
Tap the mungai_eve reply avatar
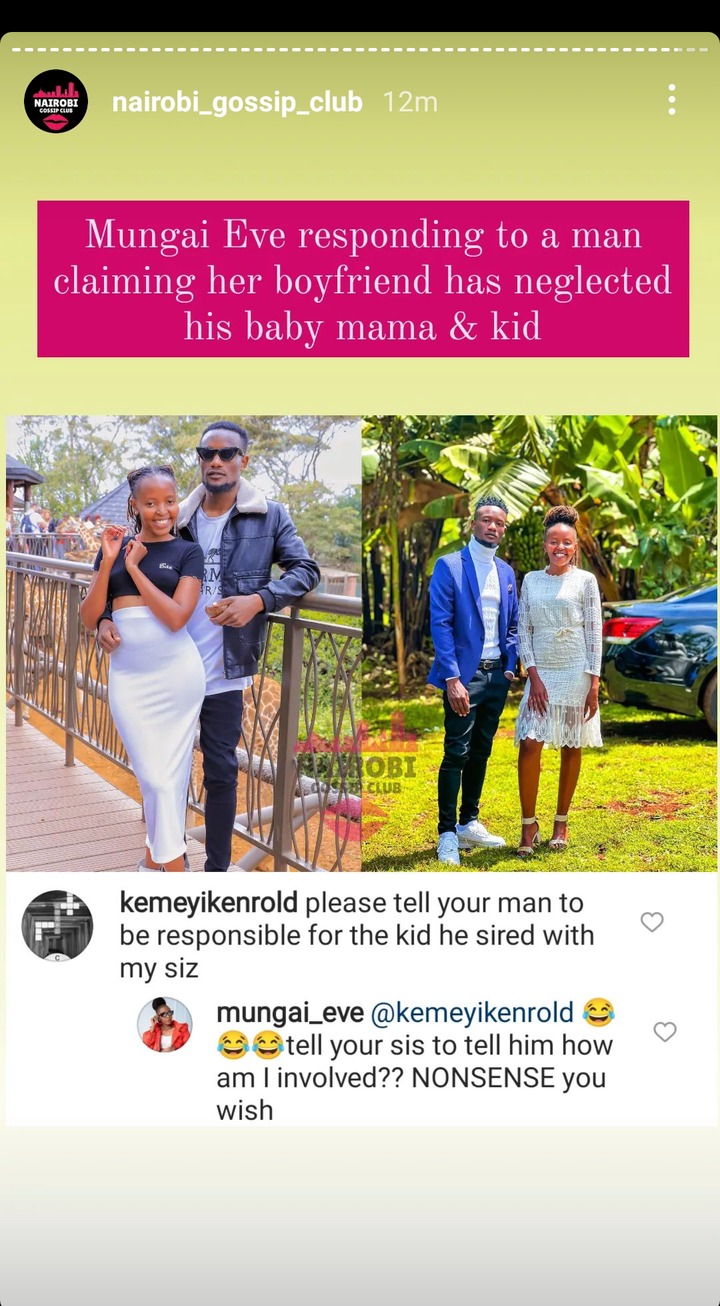[x=164, y=1024]
